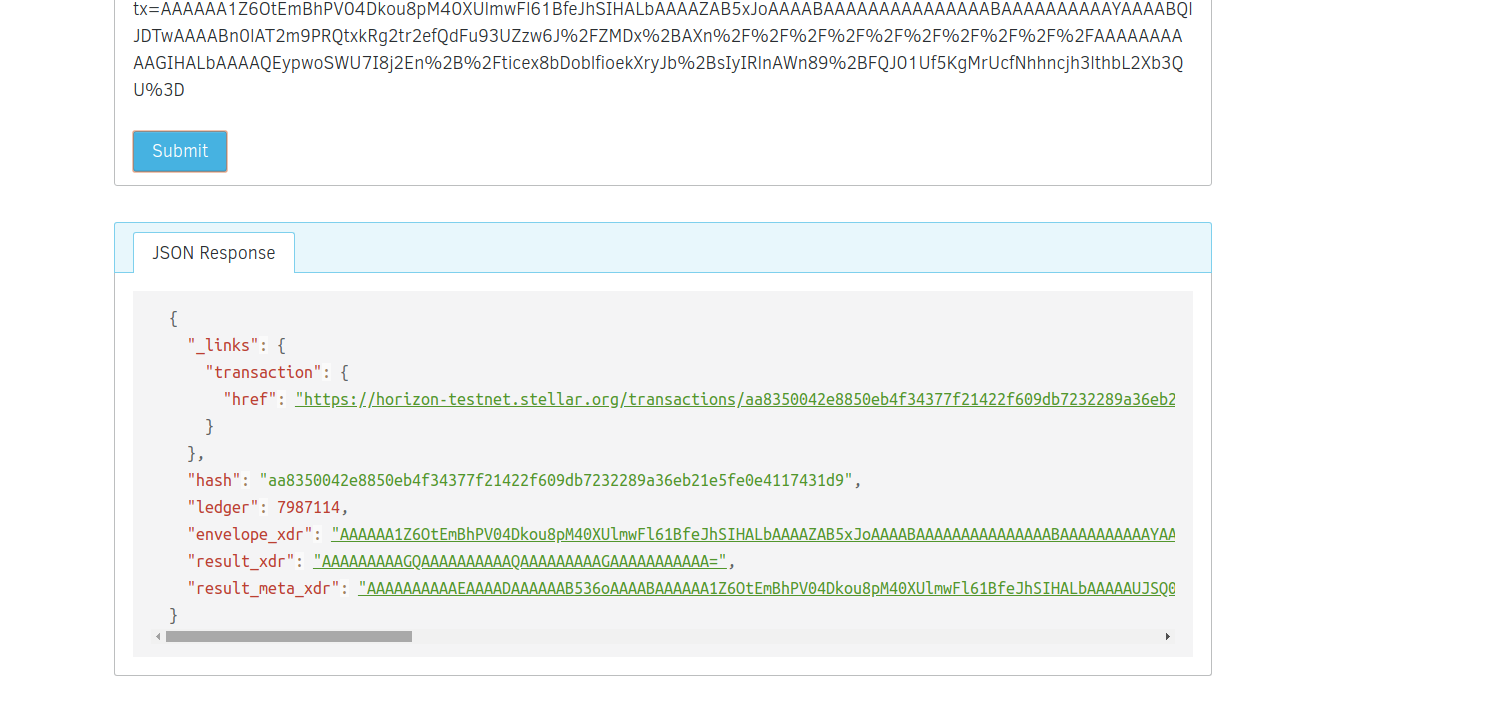Open the horizon-testnet transaction href link
1512x723 pixels.
(x=735, y=399)
